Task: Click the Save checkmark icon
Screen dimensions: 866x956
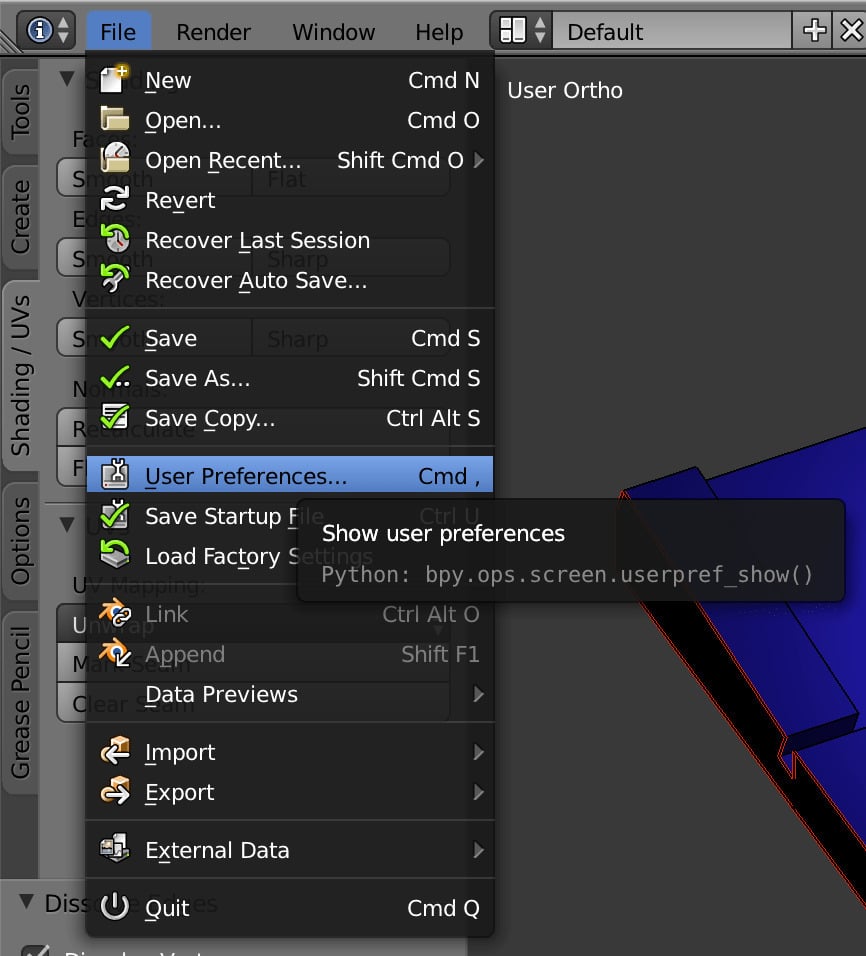Action: (116, 338)
